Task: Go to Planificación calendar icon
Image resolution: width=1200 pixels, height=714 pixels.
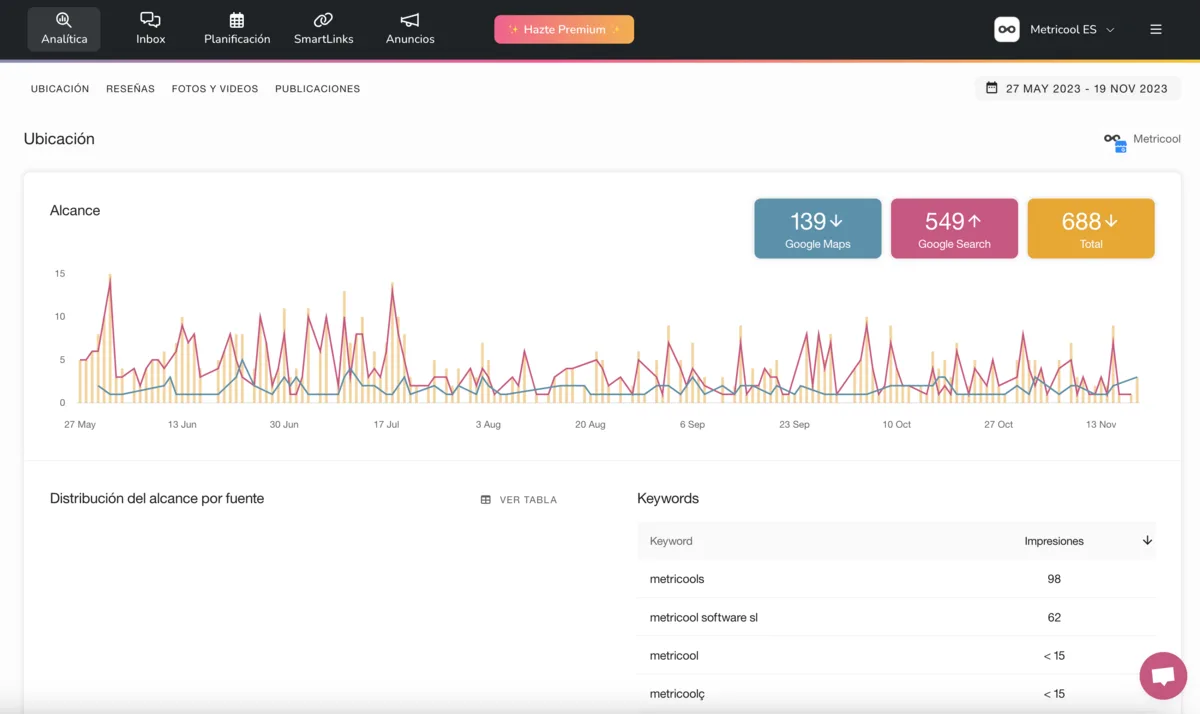Action: click(x=237, y=20)
